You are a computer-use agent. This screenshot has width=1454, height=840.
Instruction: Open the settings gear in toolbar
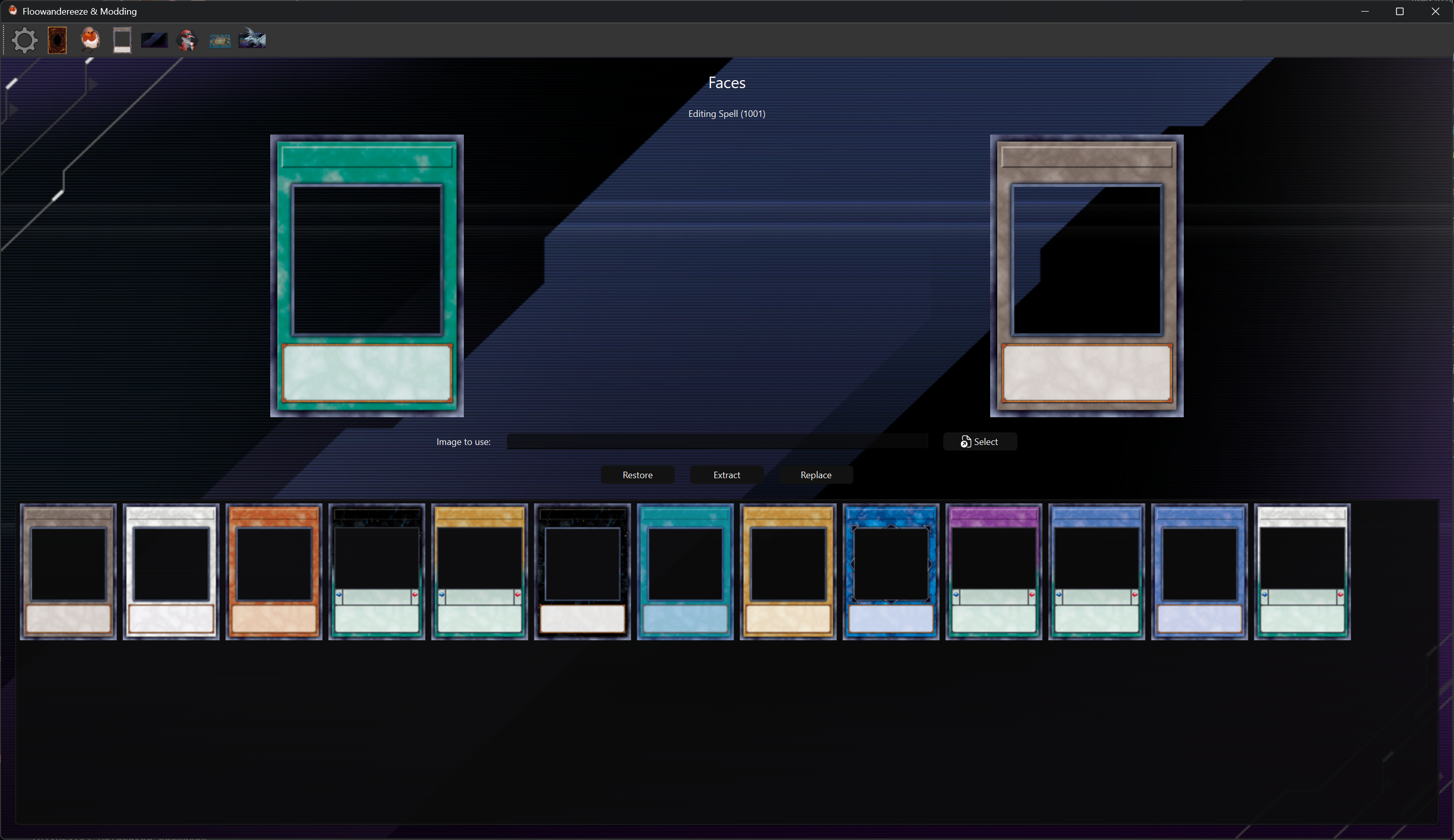click(x=24, y=40)
